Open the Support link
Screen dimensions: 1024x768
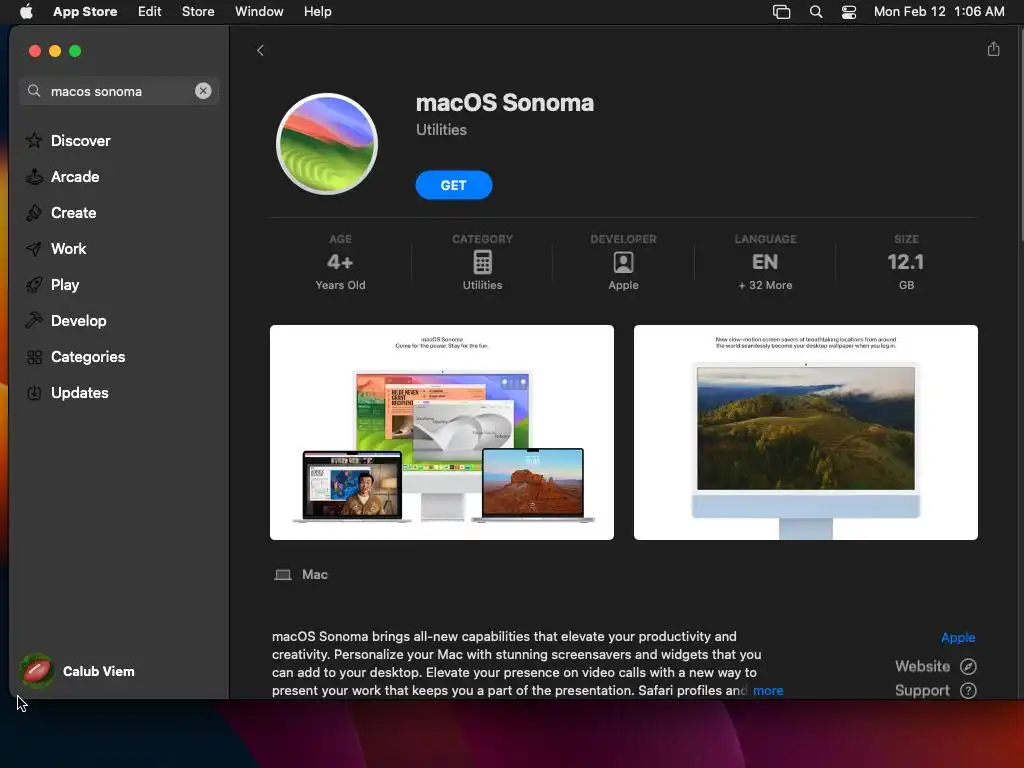(922, 690)
